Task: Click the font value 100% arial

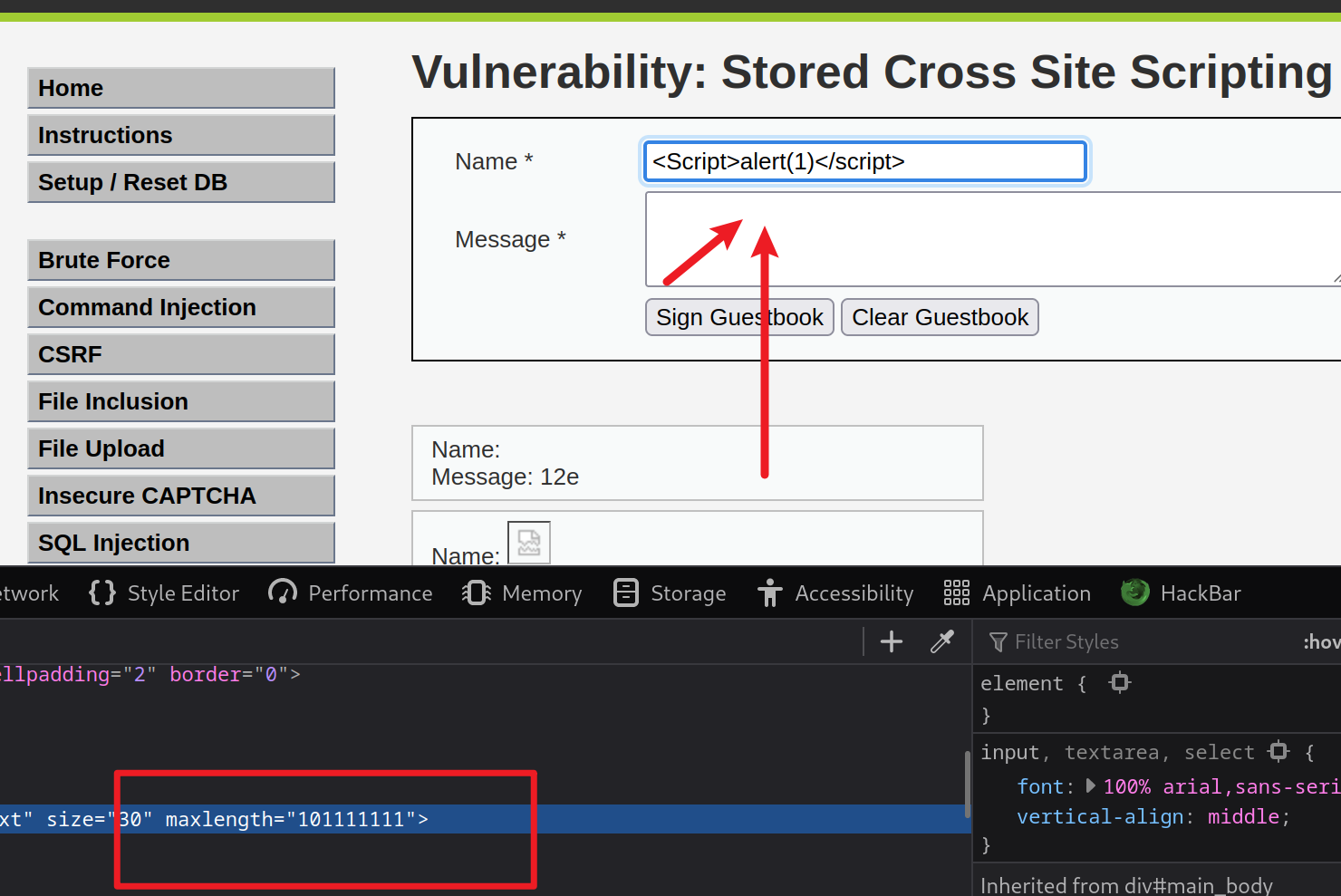Action: coord(1221,786)
